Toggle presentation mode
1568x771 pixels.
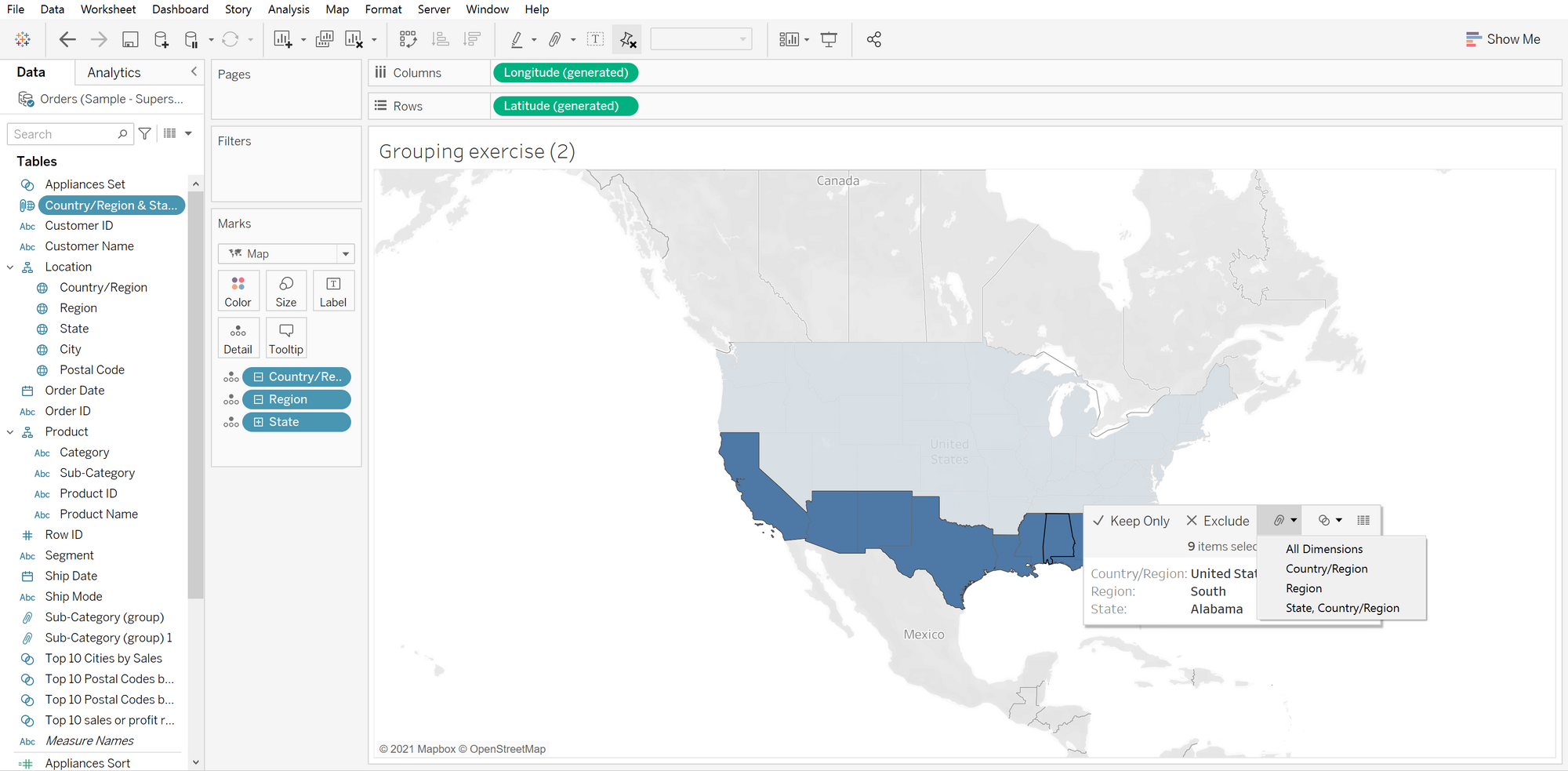[829, 39]
